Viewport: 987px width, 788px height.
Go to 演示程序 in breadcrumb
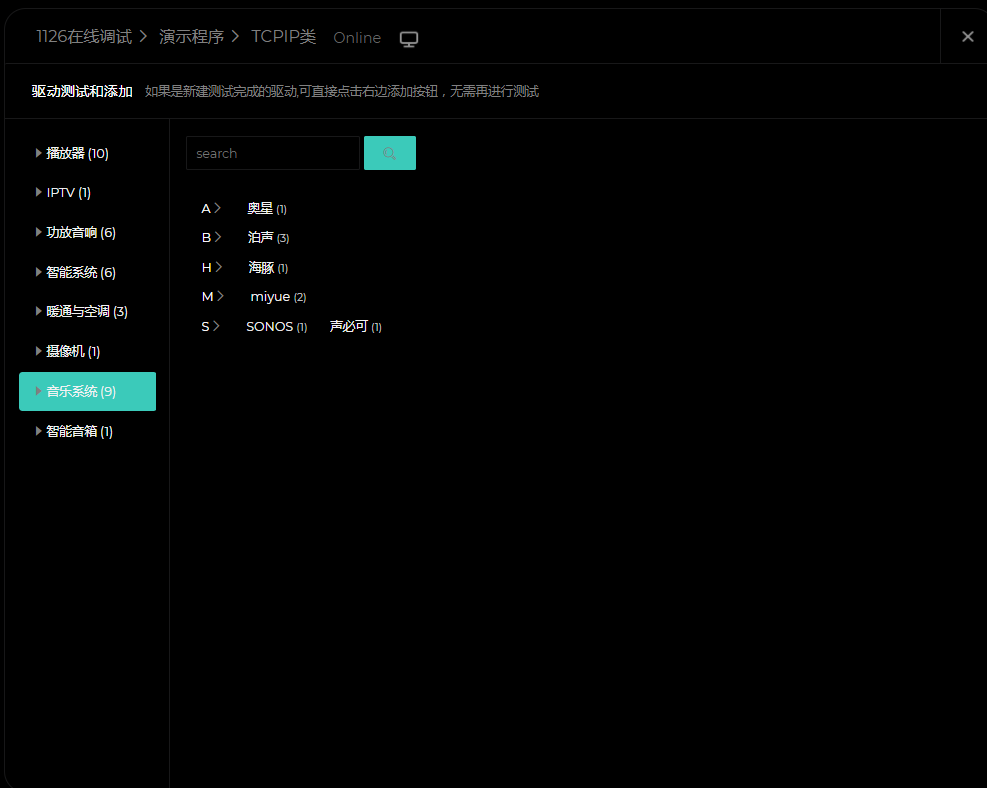(191, 37)
